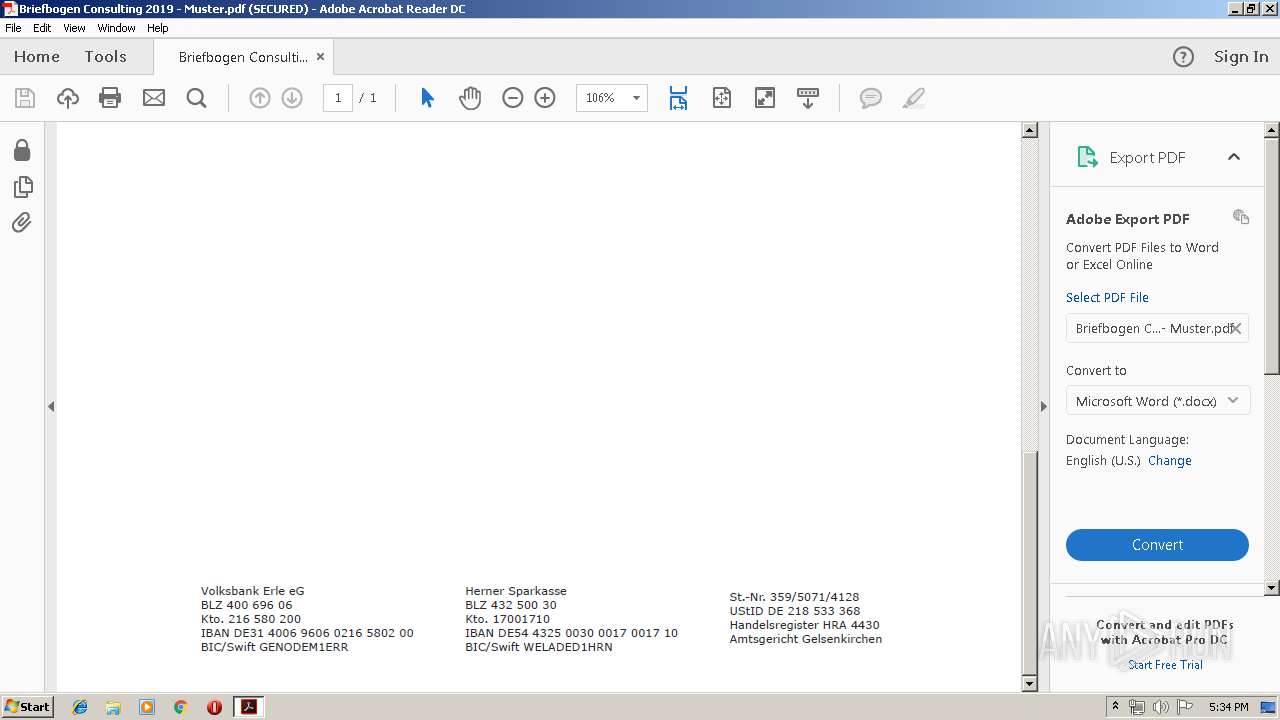This screenshot has width=1280, height=720.
Task: Click the blue Convert button
Action: click(1157, 545)
